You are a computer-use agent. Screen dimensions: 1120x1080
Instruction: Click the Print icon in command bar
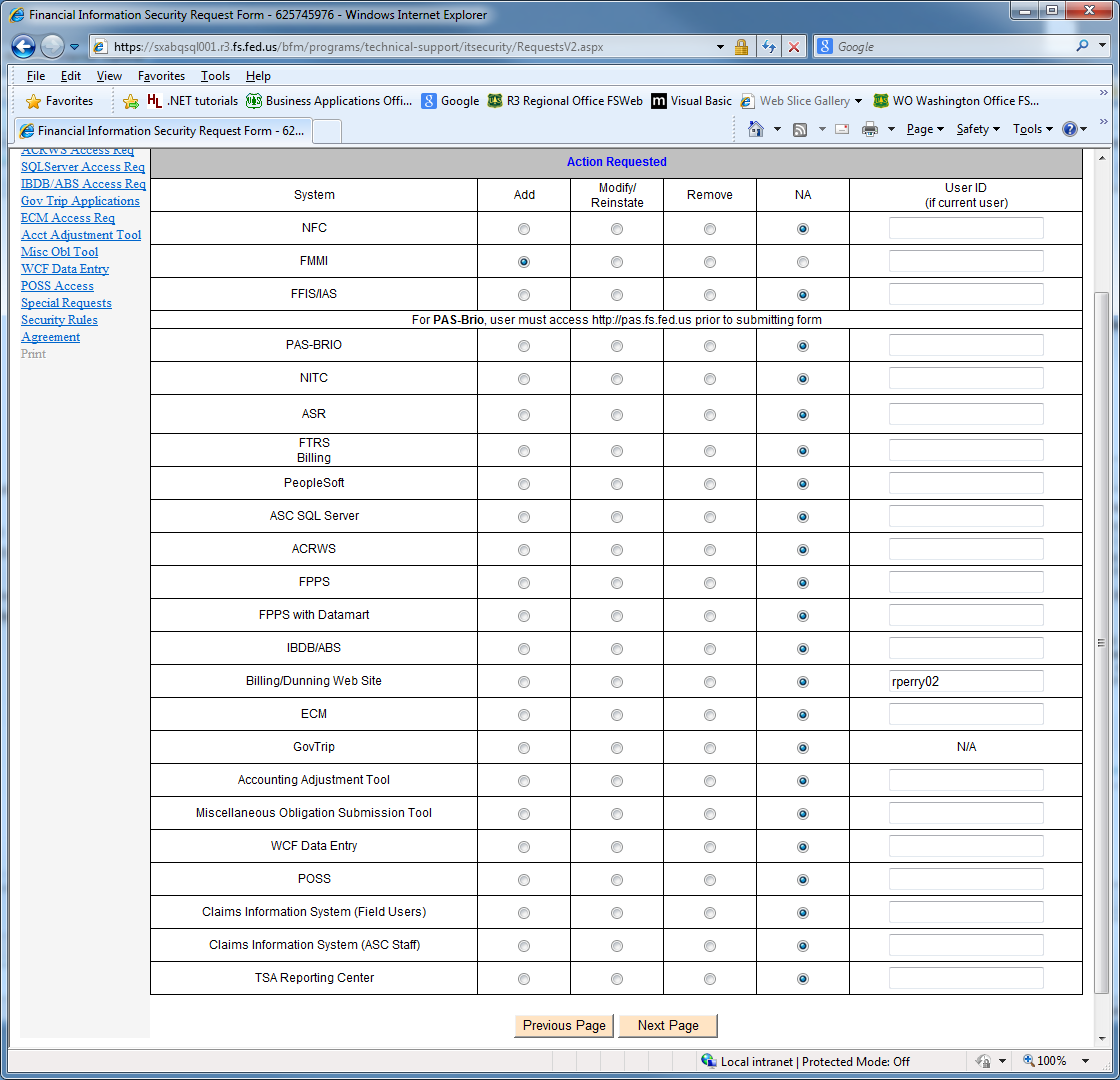(869, 129)
